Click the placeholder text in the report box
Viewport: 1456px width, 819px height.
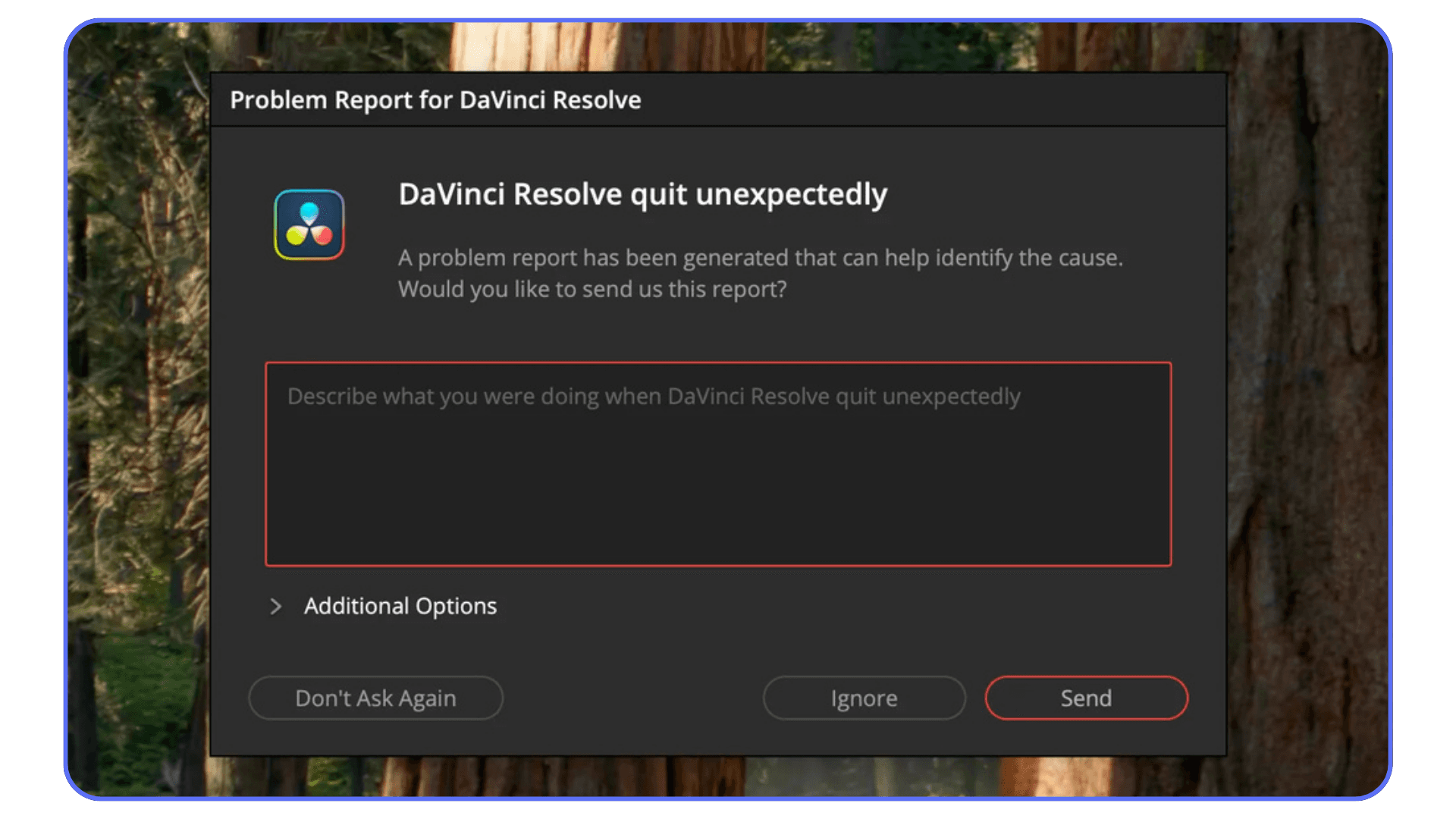point(652,396)
